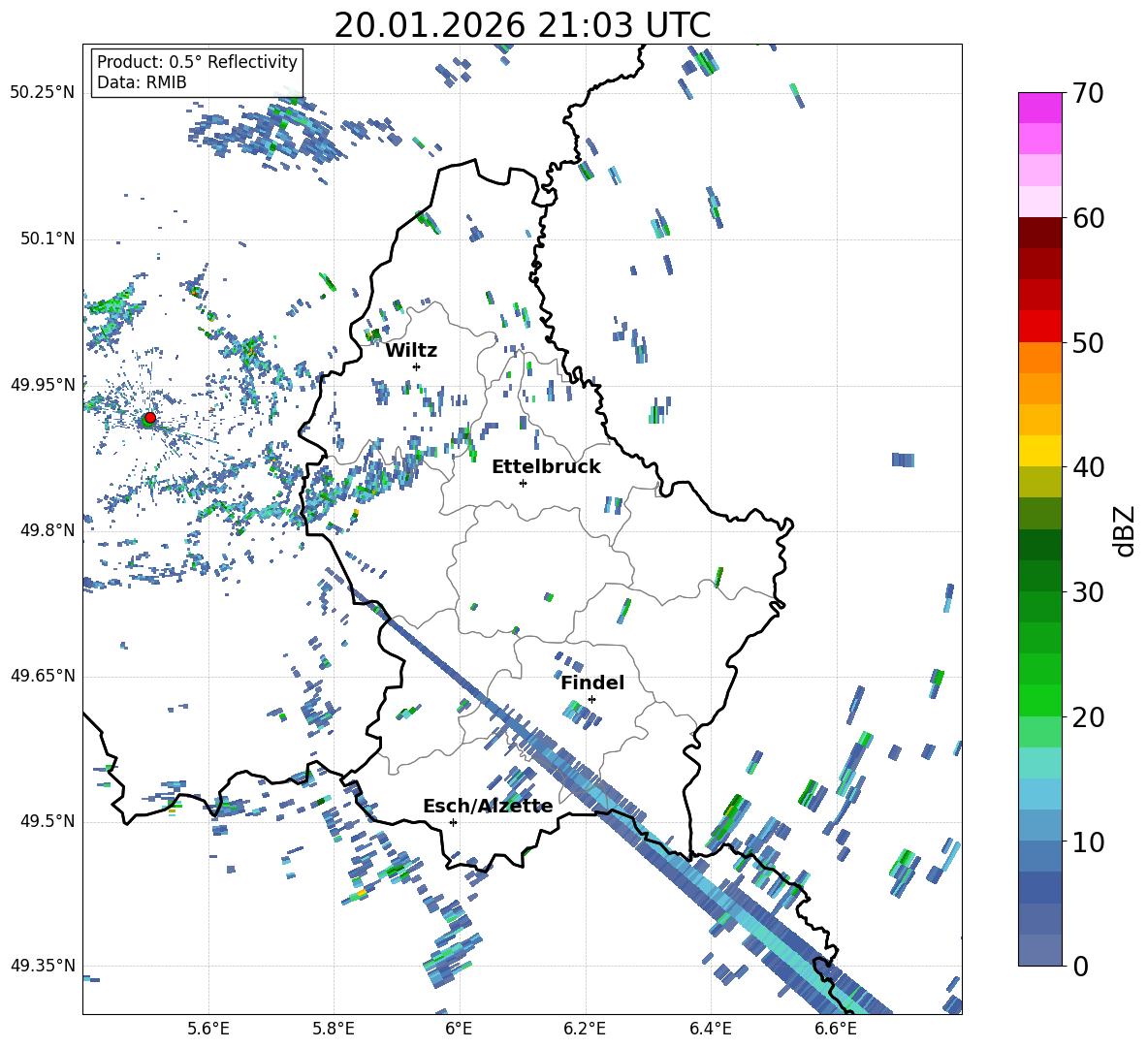This screenshot has height=1048, width=1148.
Task: Click the 40 colorbar tick value
Action: click(1088, 467)
